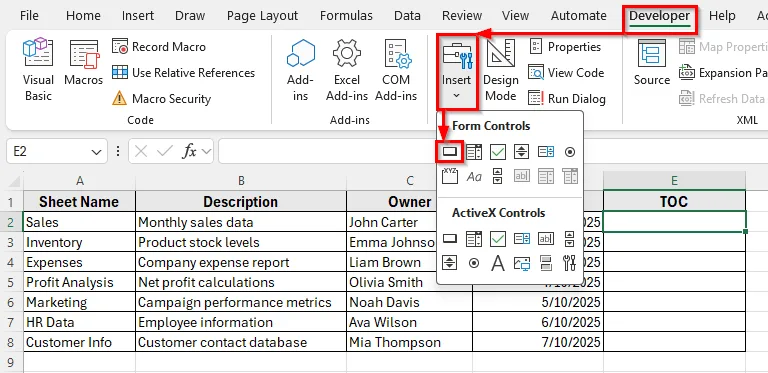This screenshot has width=768, height=373.
Task: Select ActiveX Check Box
Action: pos(498,238)
